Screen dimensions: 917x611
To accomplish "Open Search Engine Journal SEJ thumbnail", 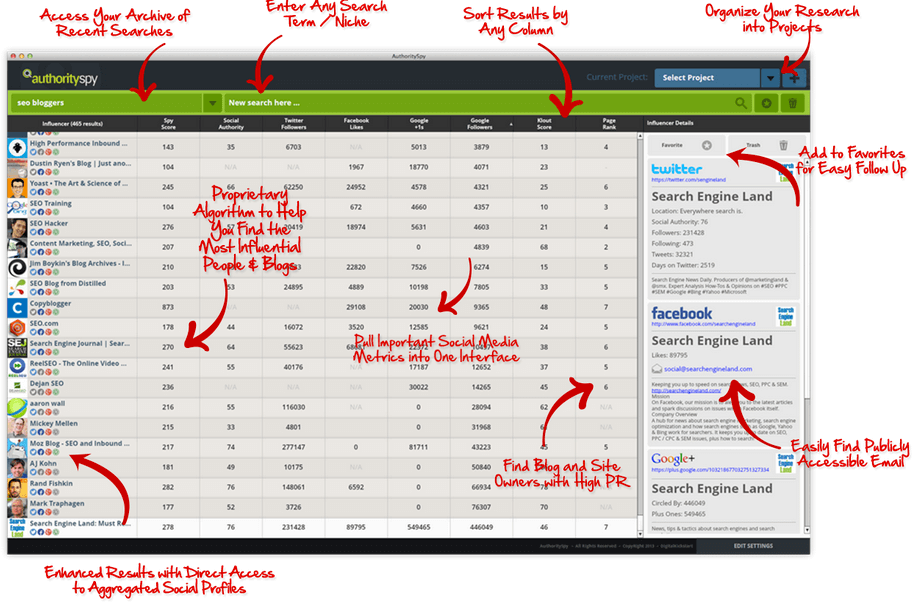I will tap(17, 347).
